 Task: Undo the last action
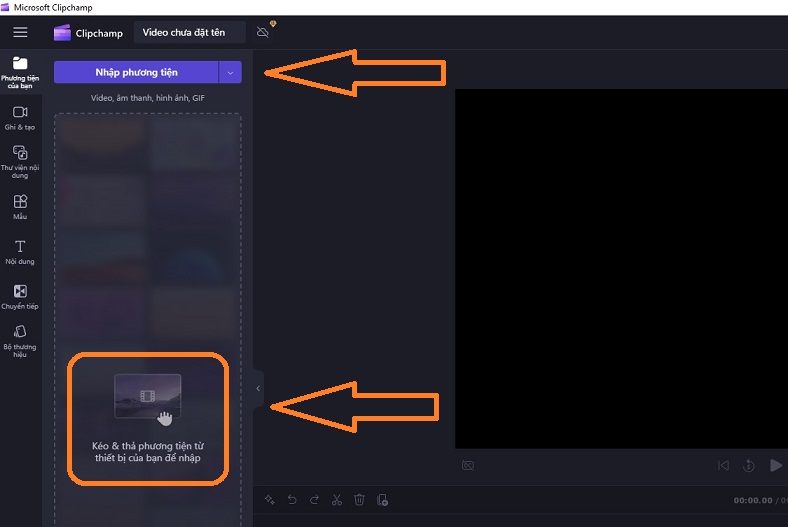click(292, 499)
